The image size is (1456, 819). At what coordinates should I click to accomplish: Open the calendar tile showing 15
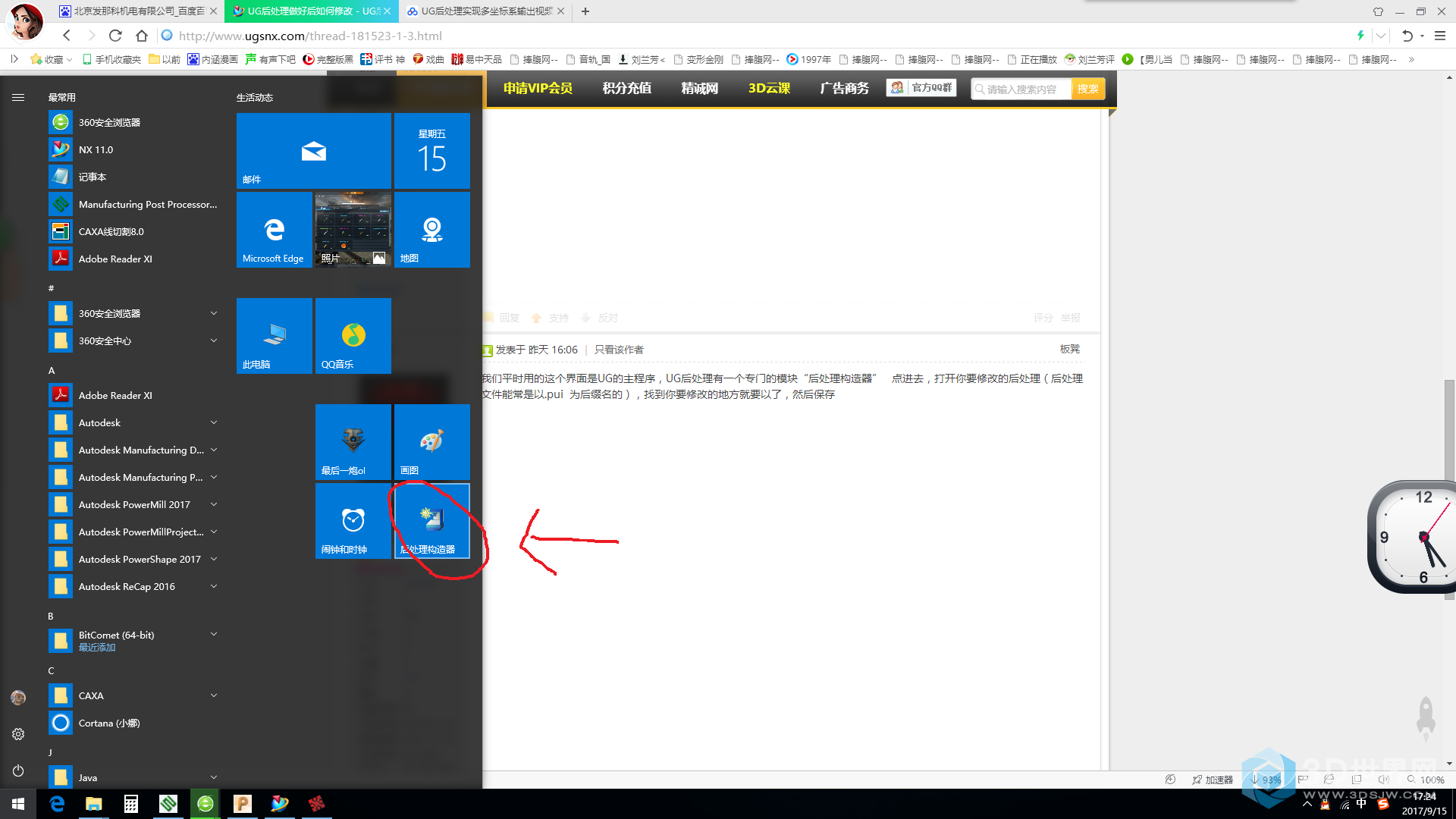pyautogui.click(x=431, y=151)
